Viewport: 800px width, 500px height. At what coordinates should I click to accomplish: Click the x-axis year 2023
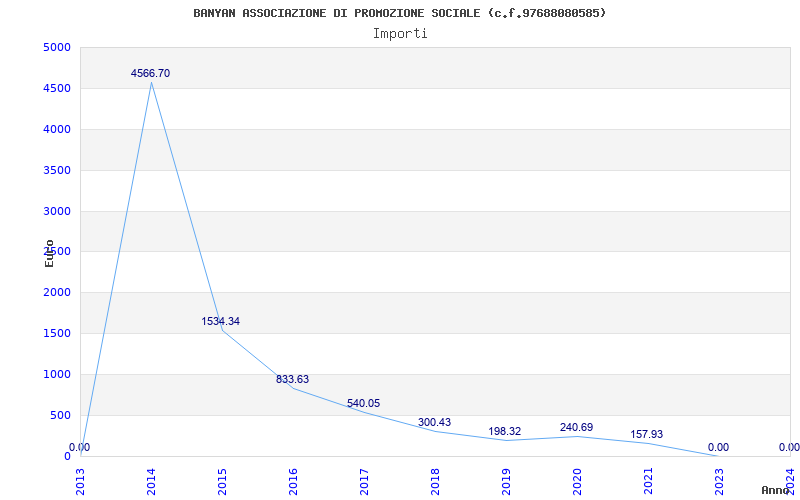point(719,482)
